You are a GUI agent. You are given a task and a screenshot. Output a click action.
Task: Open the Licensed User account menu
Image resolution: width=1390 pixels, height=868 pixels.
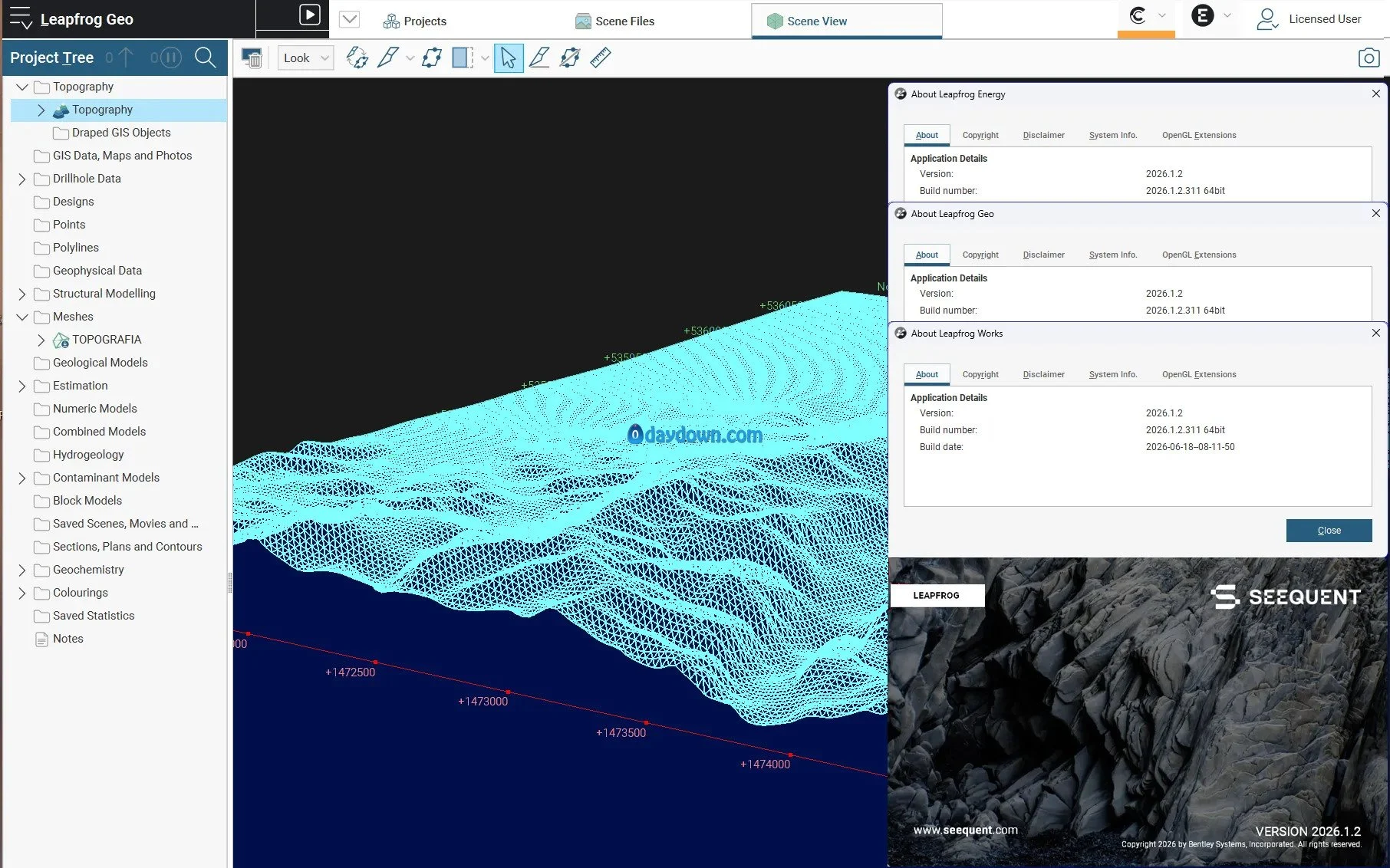pyautogui.click(x=1309, y=19)
